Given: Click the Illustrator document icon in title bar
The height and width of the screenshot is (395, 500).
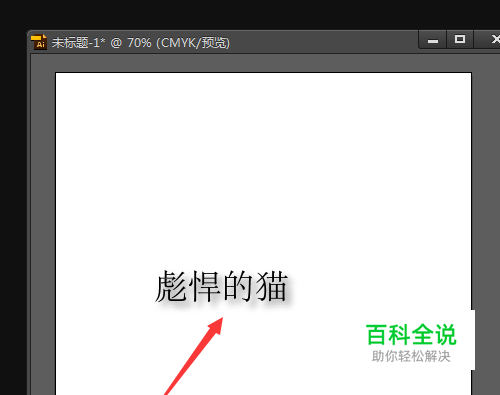Looking at the screenshot, I should 39,42.
